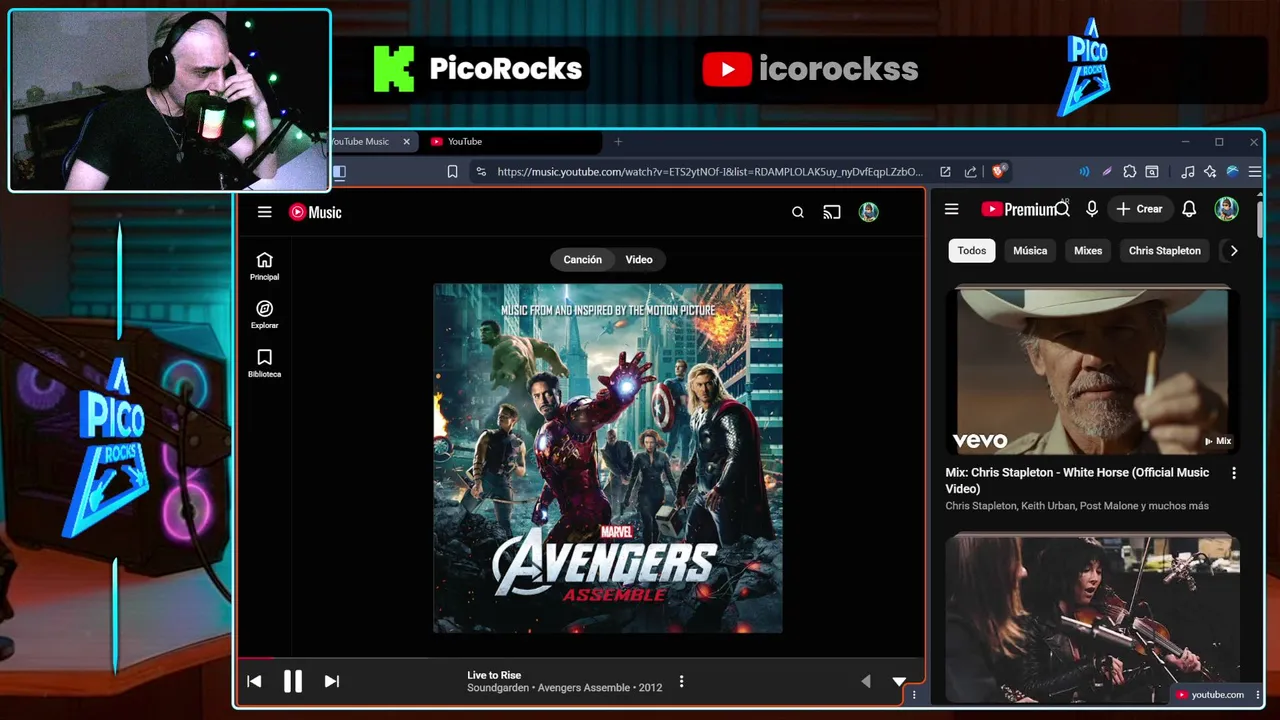1280x720 pixels.
Task: Open the Chris Stapleton White Horse mix thumbnail
Action: click(1093, 371)
